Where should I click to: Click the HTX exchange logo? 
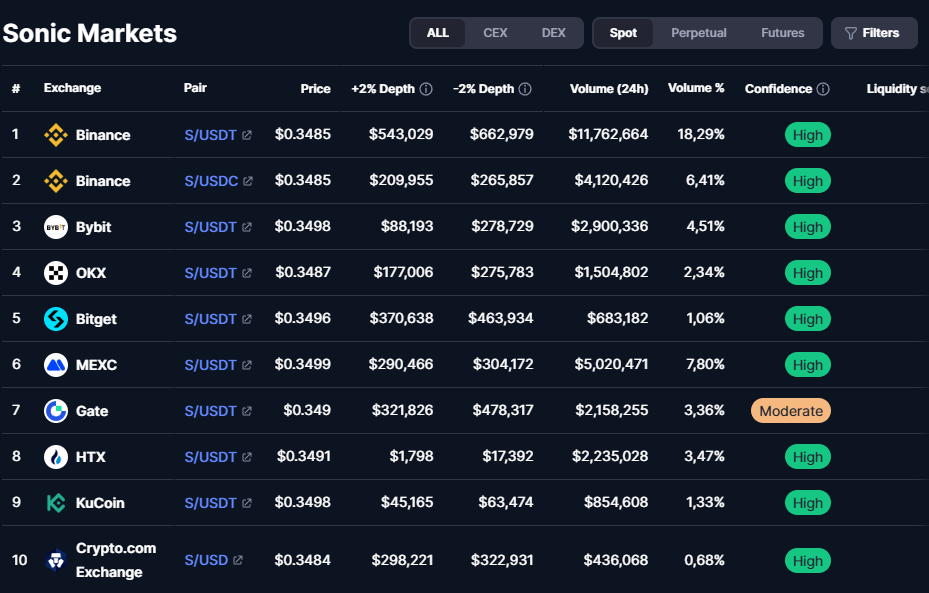(x=56, y=457)
